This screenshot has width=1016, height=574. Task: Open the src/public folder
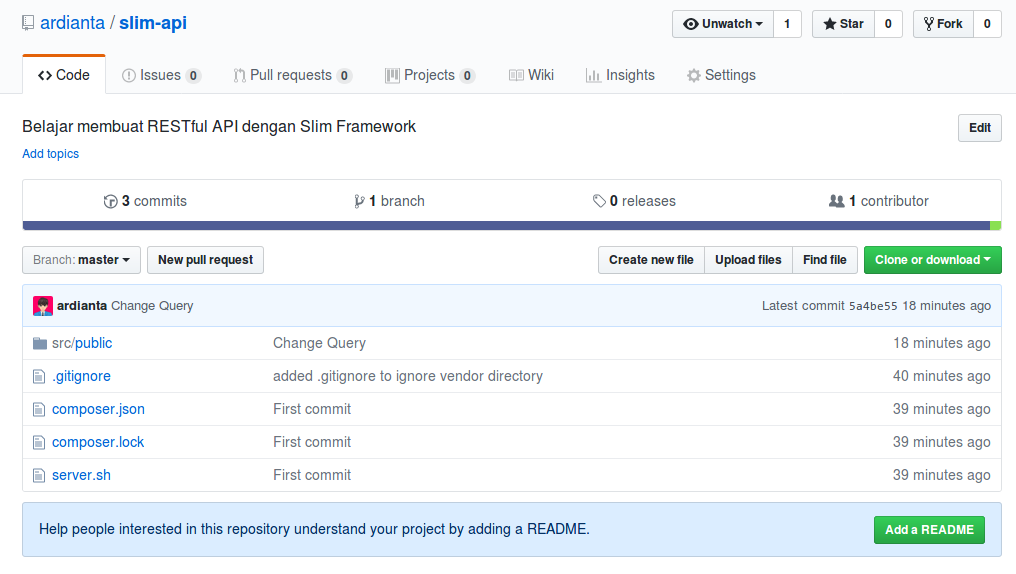pos(82,343)
